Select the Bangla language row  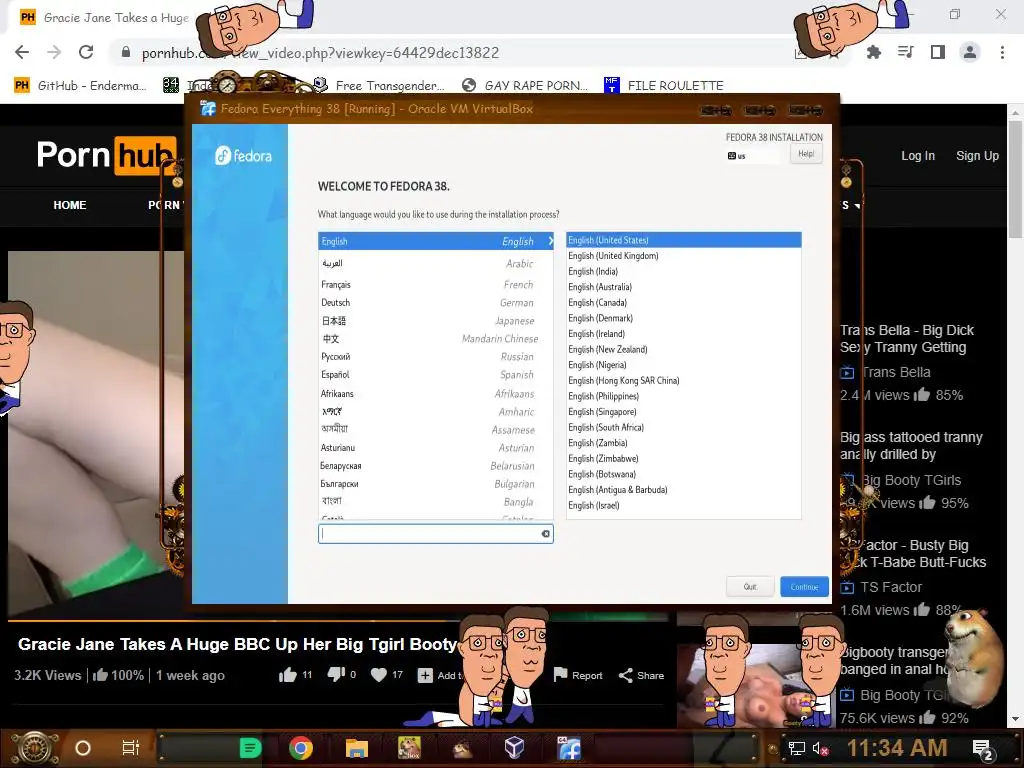(436, 502)
